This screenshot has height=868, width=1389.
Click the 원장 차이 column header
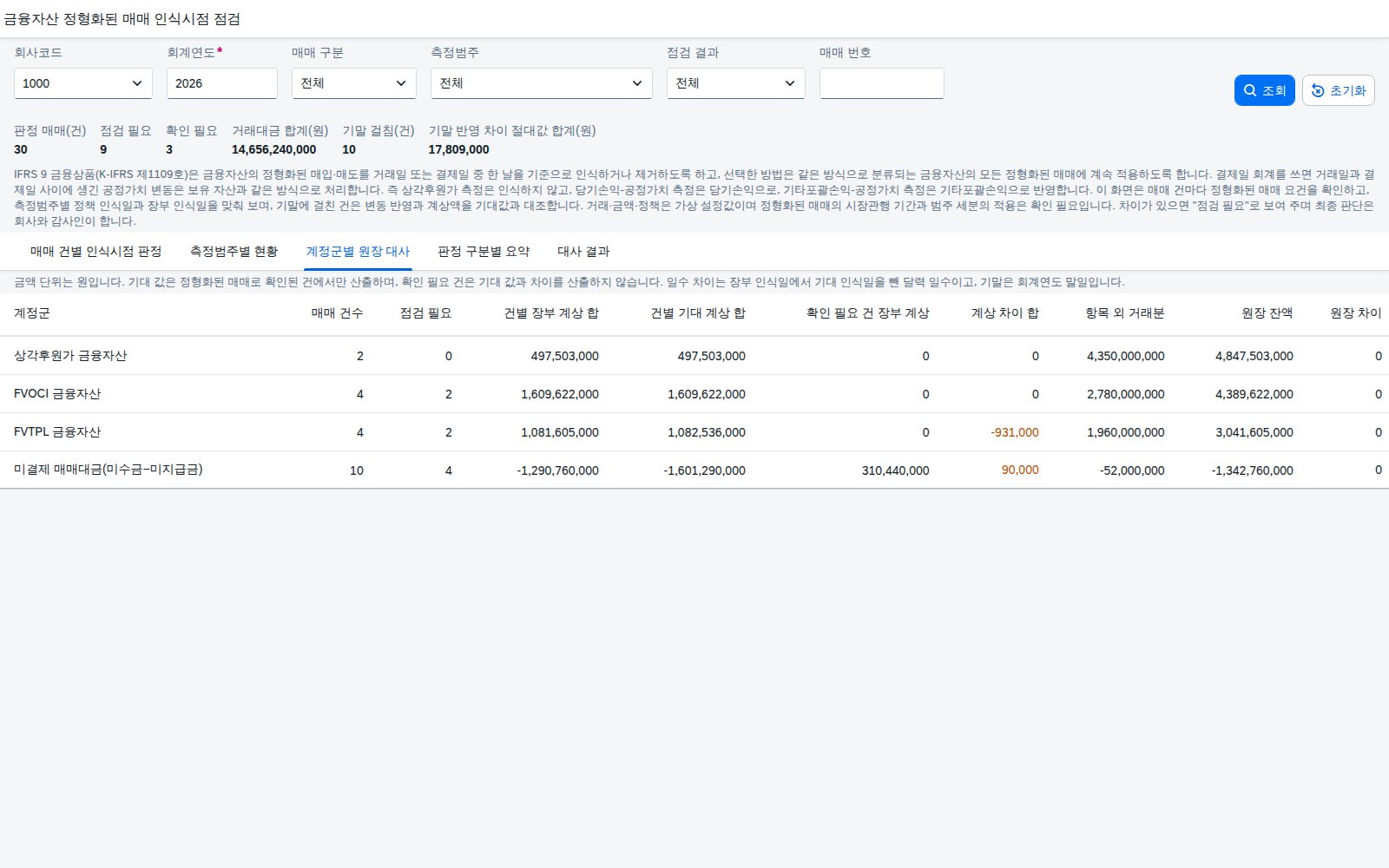[x=1356, y=313]
